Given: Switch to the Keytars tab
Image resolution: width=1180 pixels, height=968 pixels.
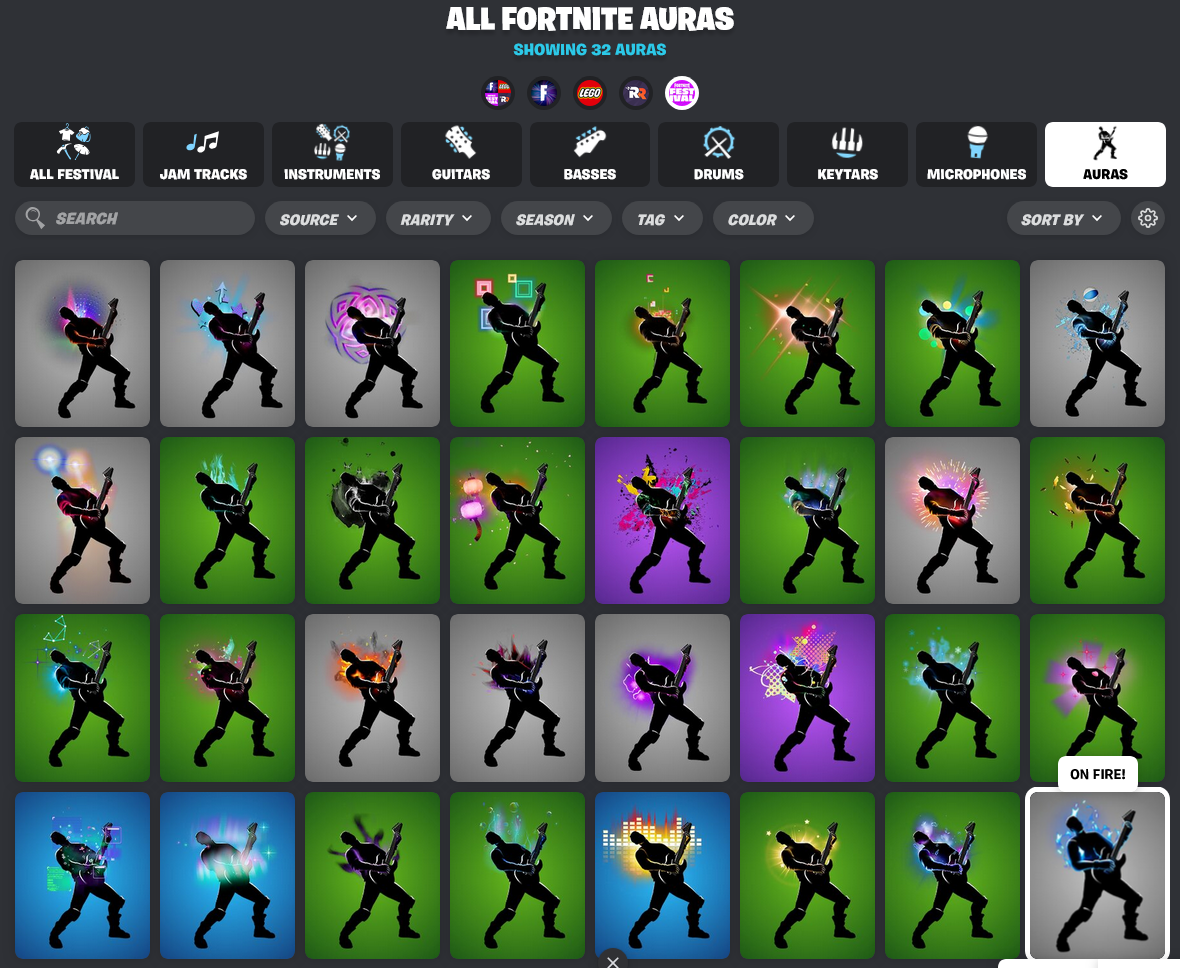Looking at the screenshot, I should [847, 154].
